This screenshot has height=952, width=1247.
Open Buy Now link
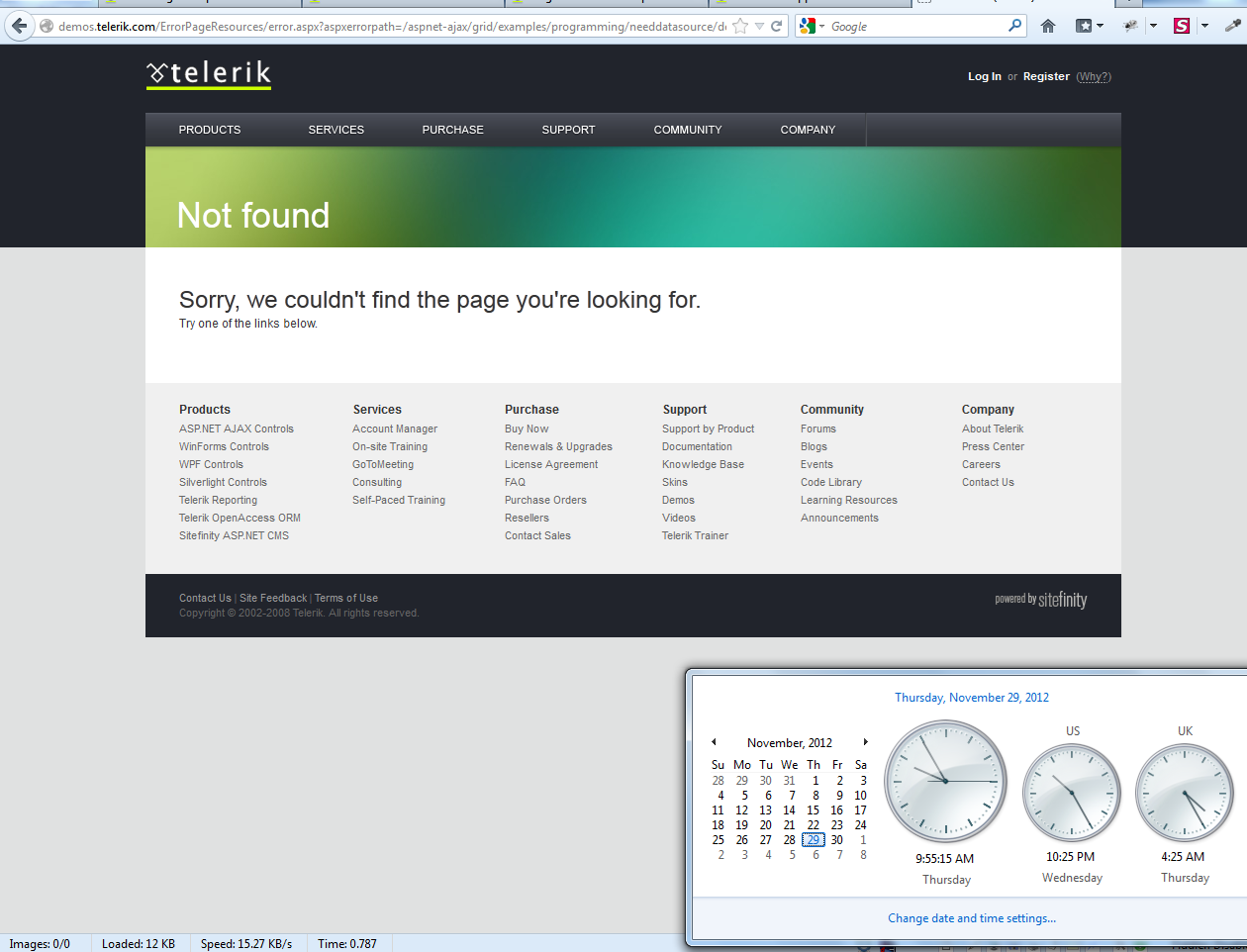pyautogui.click(x=527, y=428)
